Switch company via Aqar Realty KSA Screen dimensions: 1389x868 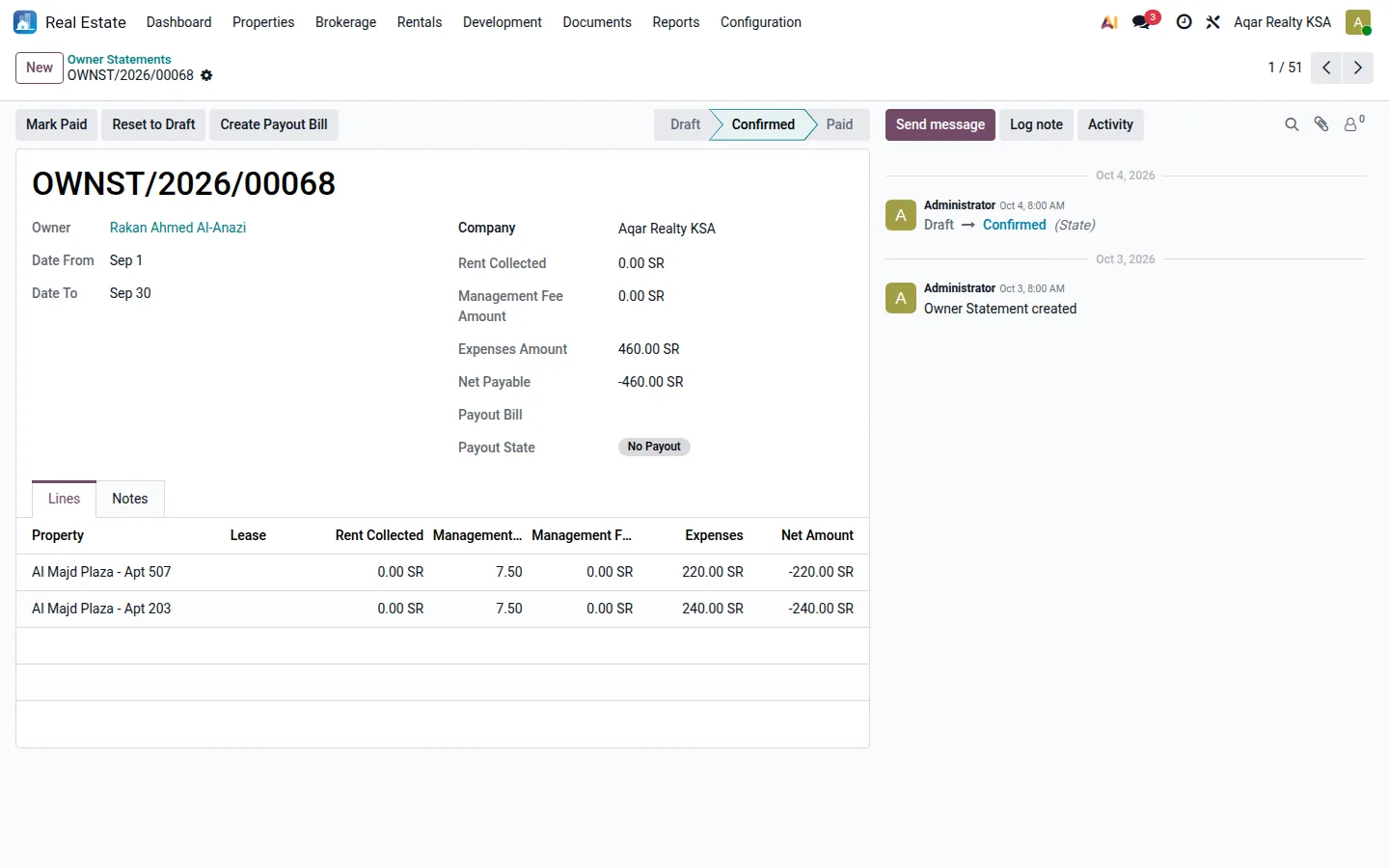click(1282, 22)
